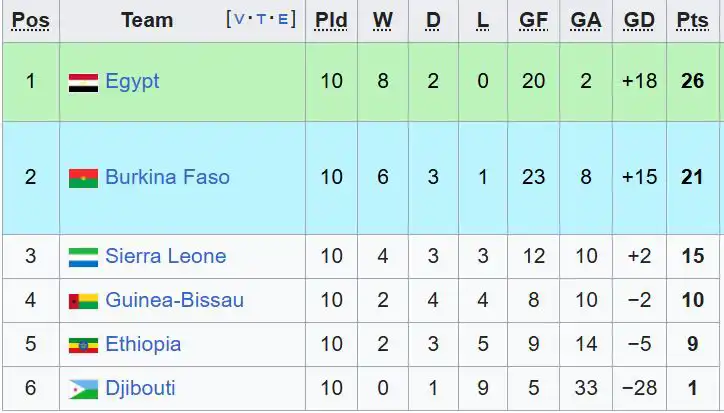Screen dimensions: 724x413
Task: Click the Burkina Faso flag icon
Action: tap(83, 178)
